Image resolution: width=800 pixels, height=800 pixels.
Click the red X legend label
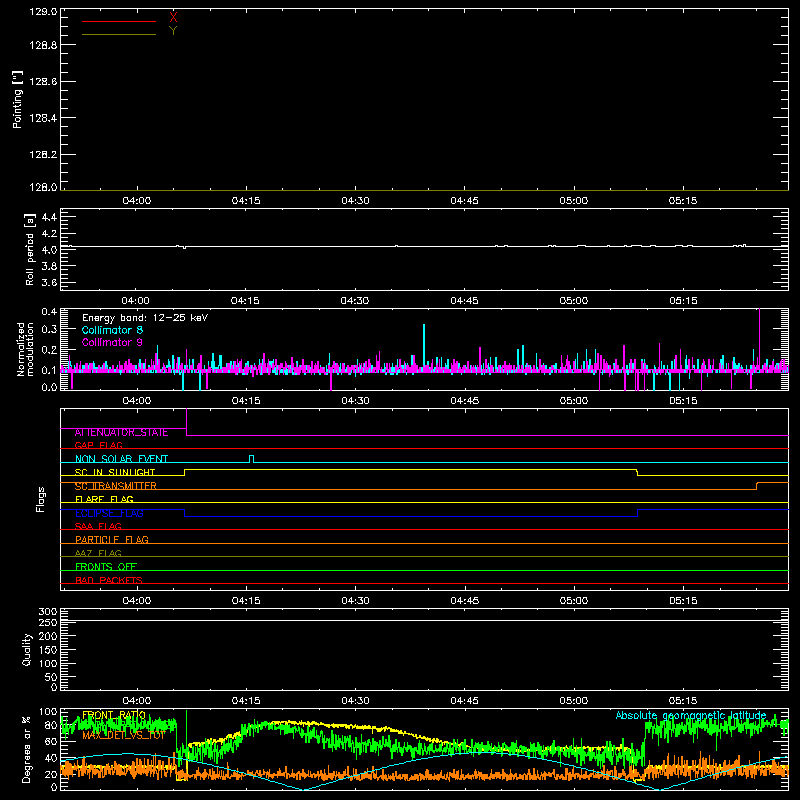pos(173,18)
